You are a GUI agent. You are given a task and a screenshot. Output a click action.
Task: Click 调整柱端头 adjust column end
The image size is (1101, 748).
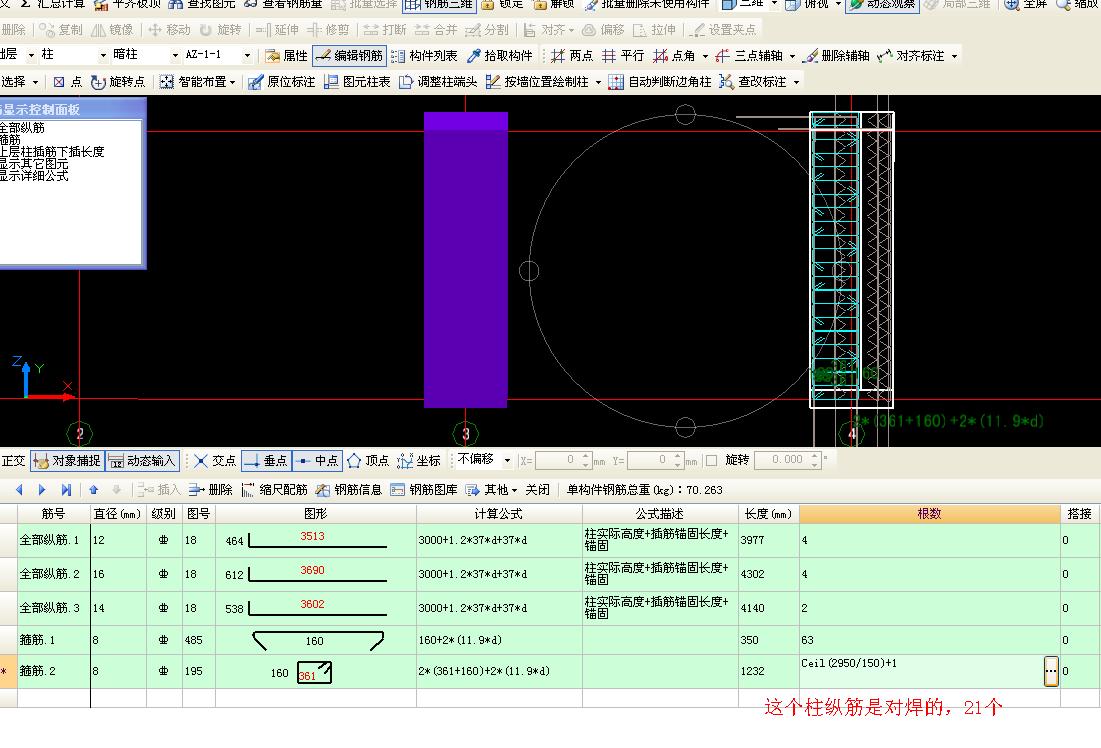point(438,82)
